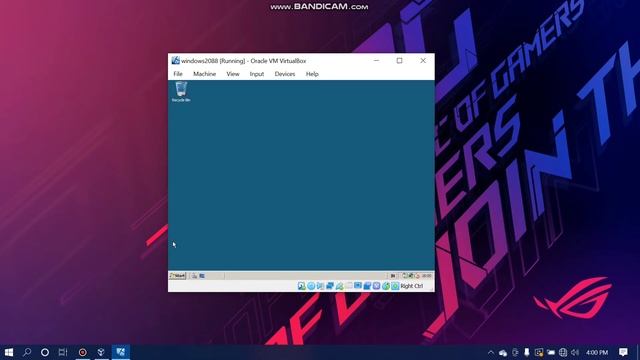640x360 pixels.
Task: Click first quick launch icon in guest taskbar
Action: pos(195,276)
